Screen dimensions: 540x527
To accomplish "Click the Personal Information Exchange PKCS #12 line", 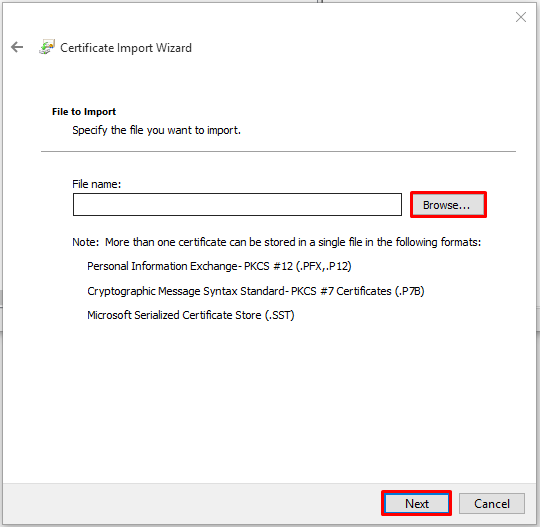I will [219, 266].
